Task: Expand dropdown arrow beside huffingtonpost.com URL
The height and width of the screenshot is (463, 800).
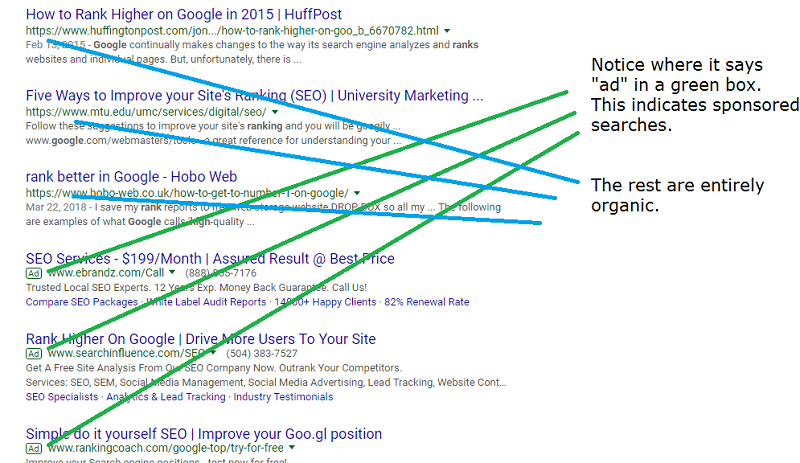Action: (x=447, y=31)
